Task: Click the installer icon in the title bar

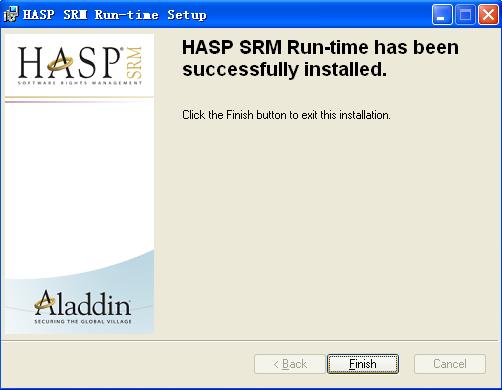Action: (x=10, y=14)
